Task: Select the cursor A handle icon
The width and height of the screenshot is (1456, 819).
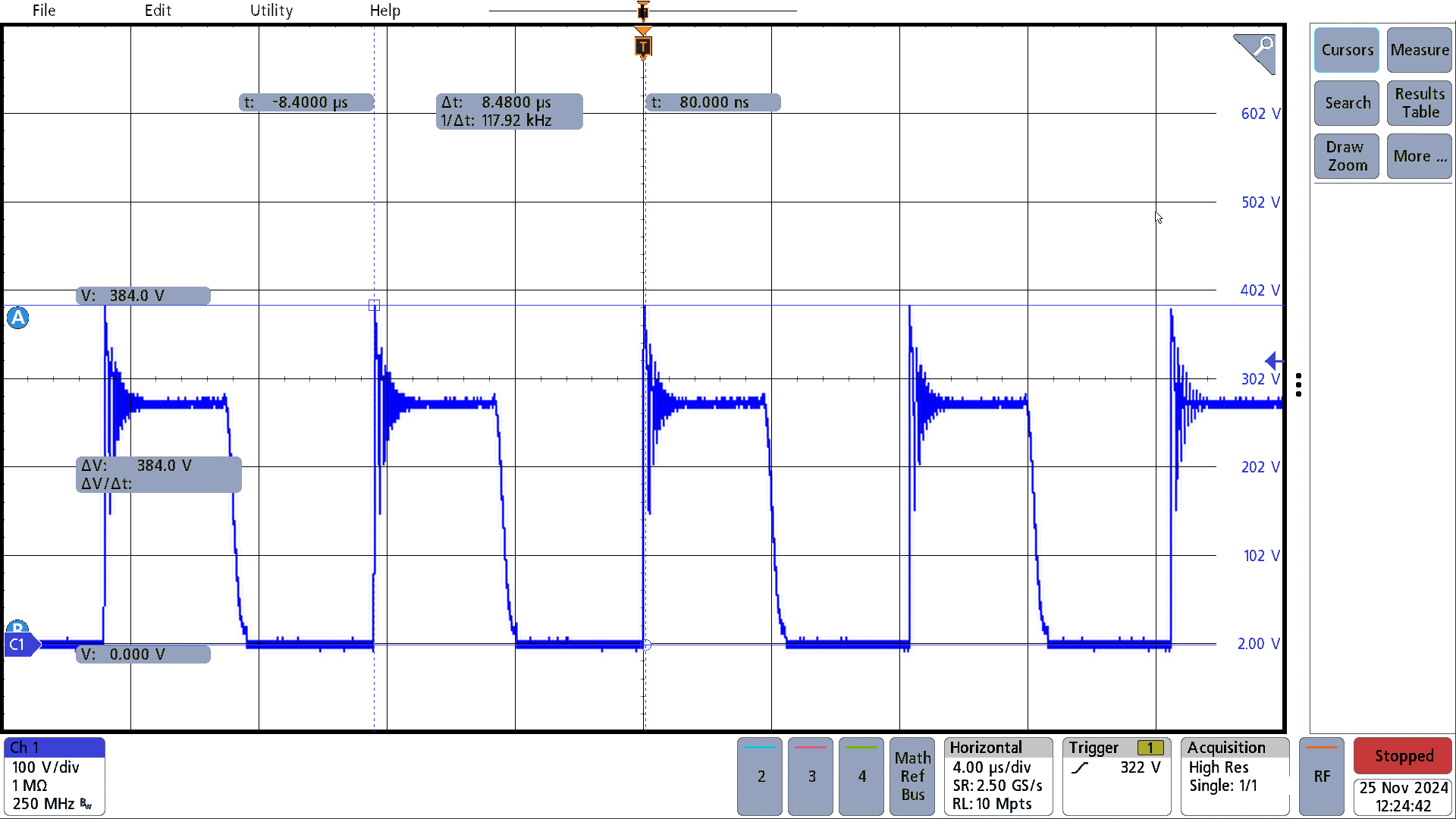Action: (x=18, y=318)
